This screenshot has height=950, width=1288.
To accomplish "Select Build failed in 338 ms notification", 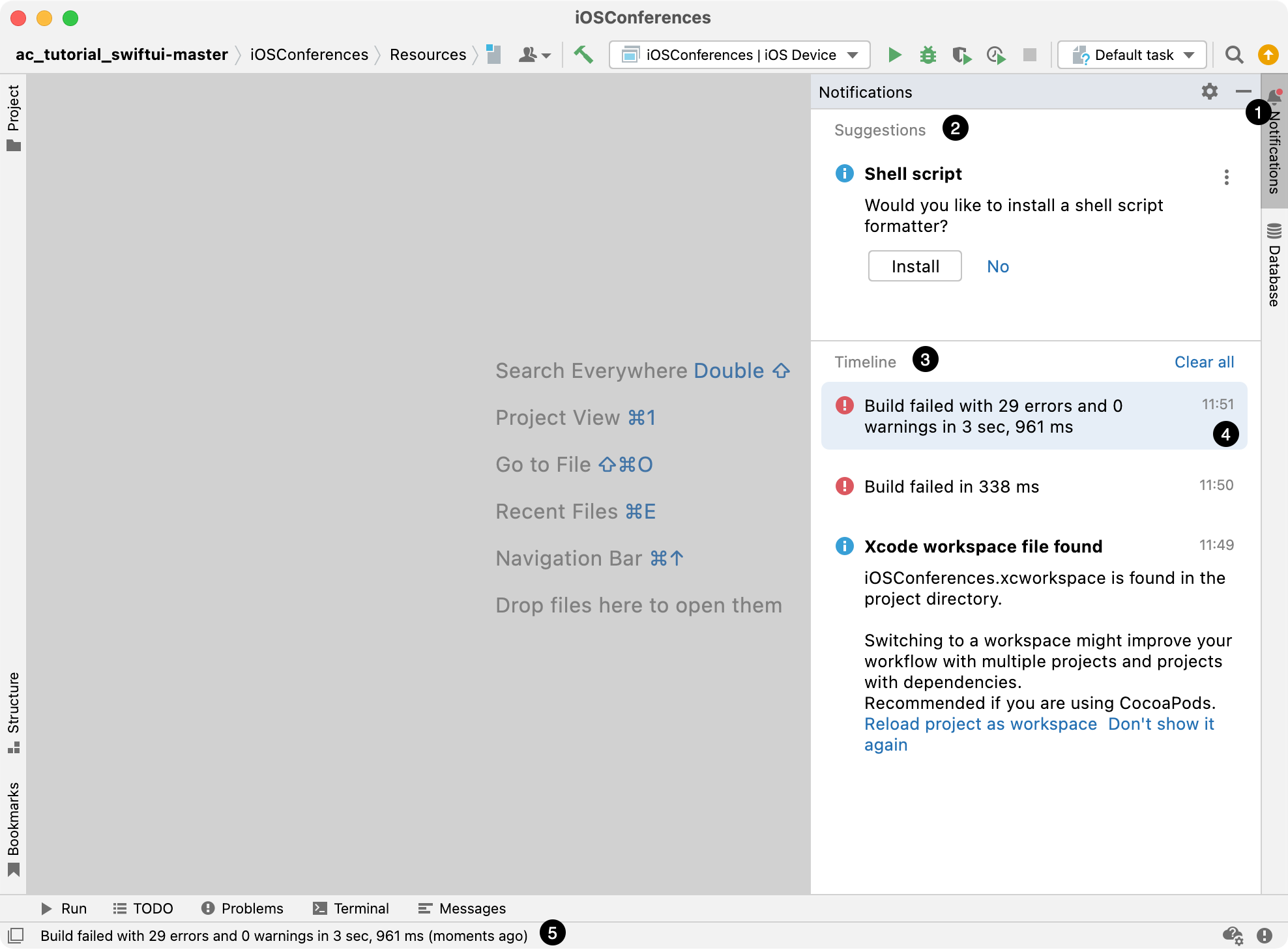I will click(1034, 486).
